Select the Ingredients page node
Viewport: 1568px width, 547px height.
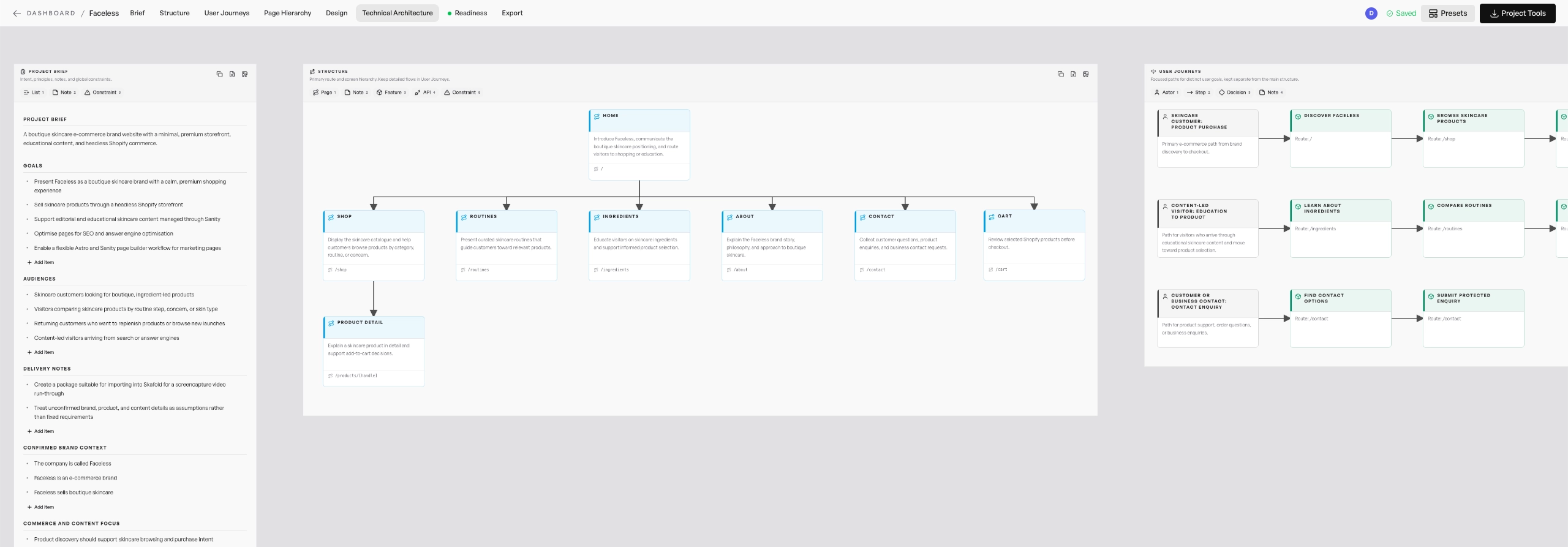(x=639, y=246)
